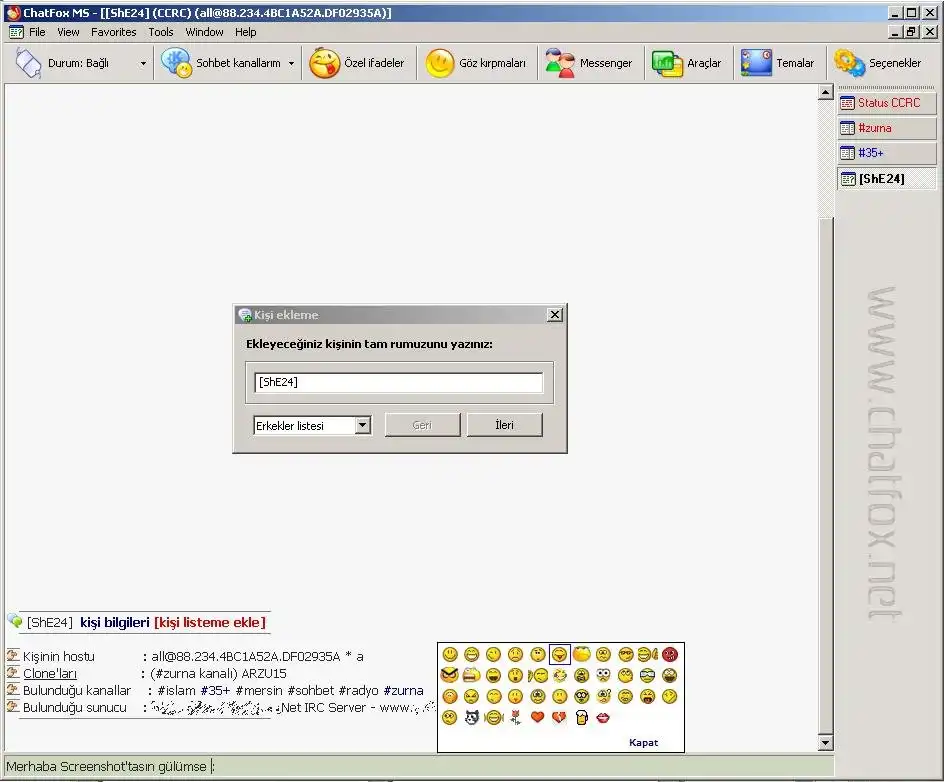This screenshot has height=782, width=944.
Task: Open the View menu
Action: [x=68, y=32]
